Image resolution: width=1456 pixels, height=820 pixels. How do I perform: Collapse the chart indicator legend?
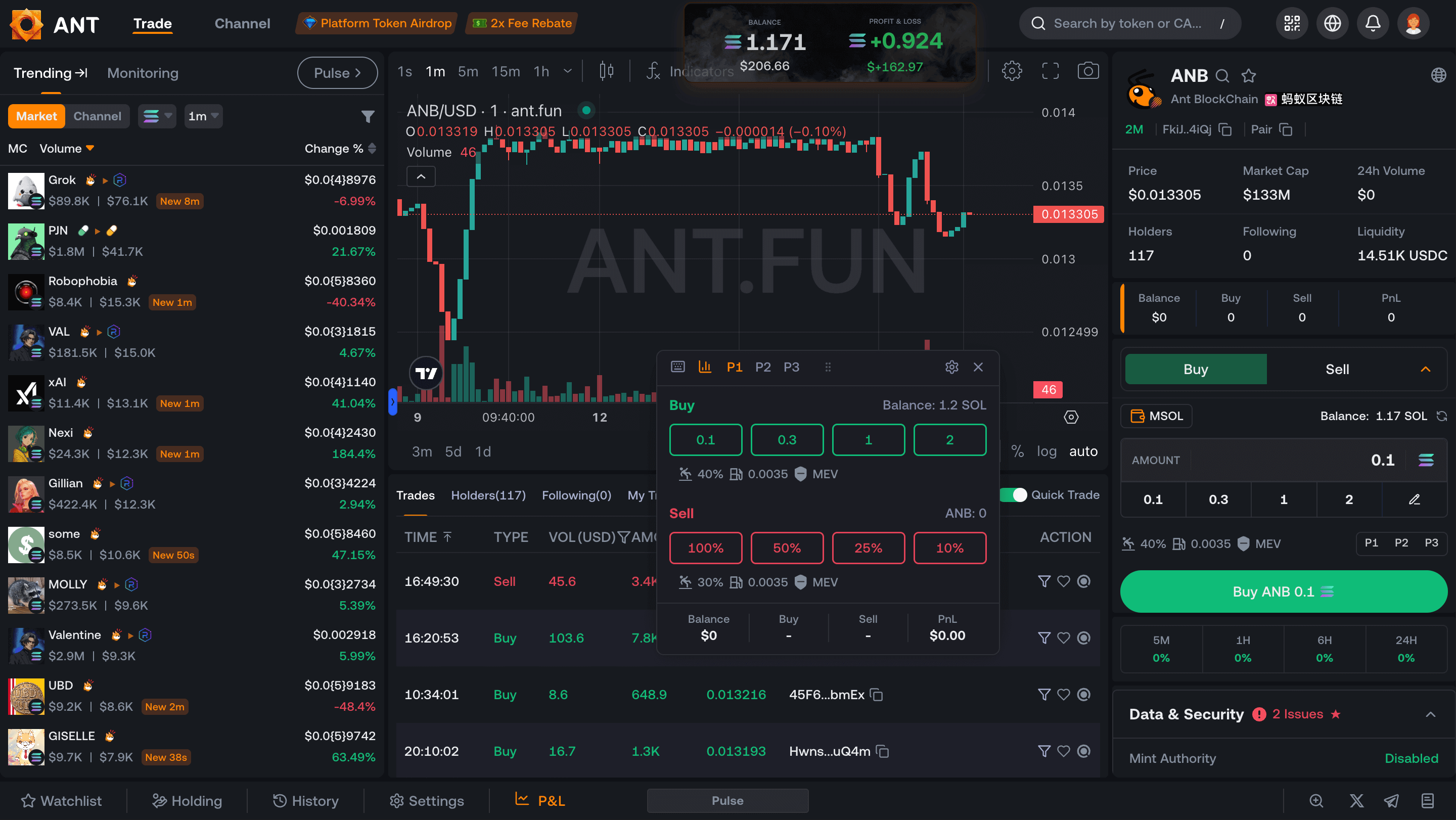click(421, 177)
